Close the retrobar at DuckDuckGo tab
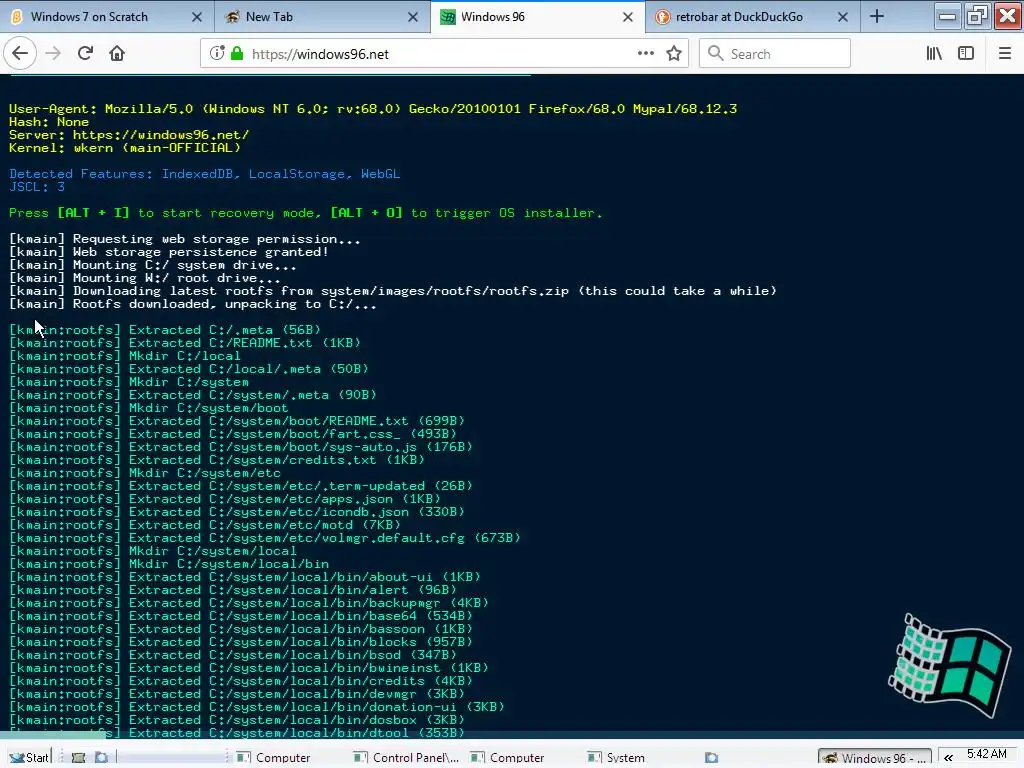Viewport: 1024px width, 768px height. [843, 17]
